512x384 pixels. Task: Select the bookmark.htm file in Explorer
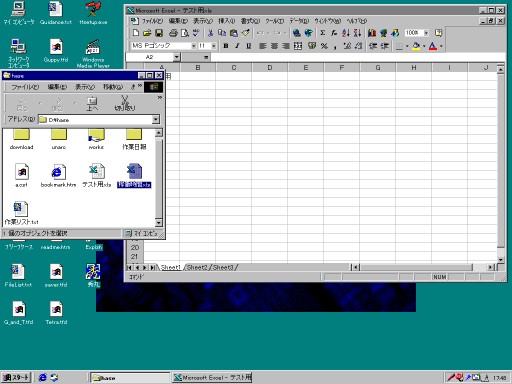[58, 176]
